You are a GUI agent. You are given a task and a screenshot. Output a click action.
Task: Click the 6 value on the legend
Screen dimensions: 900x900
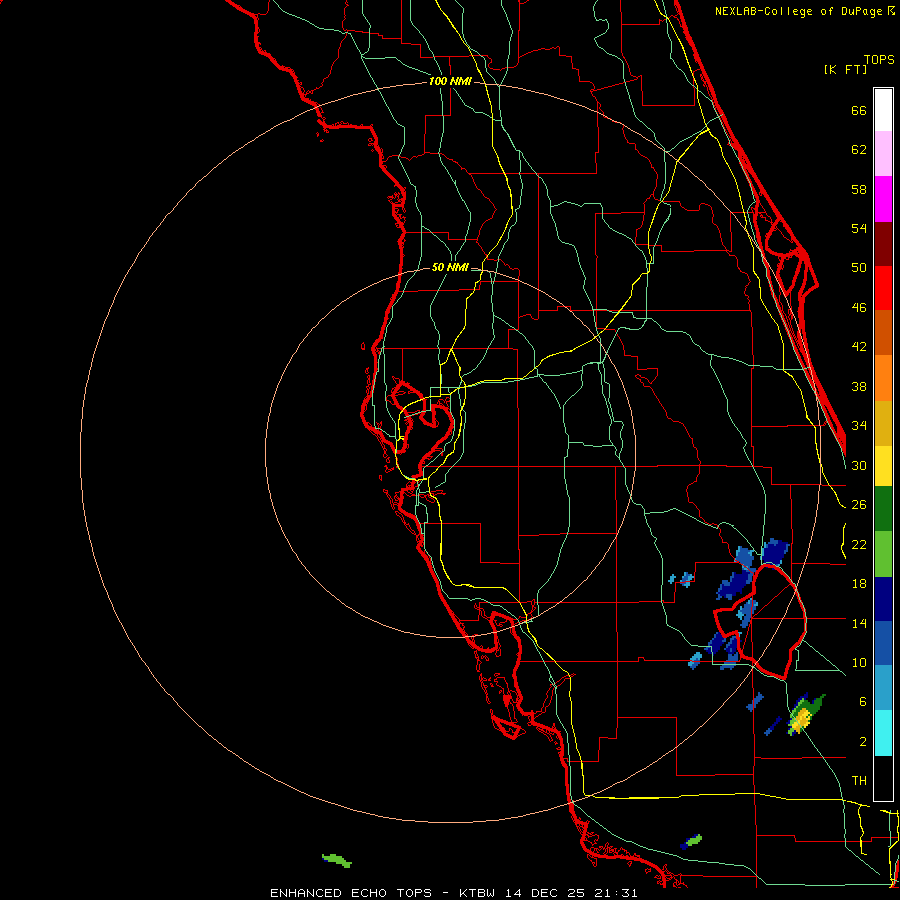(x=862, y=701)
